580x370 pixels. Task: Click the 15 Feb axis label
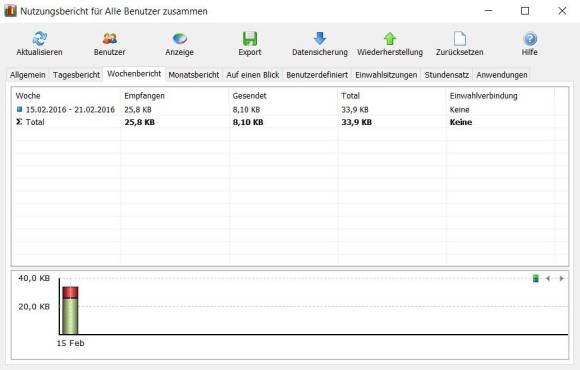click(70, 343)
